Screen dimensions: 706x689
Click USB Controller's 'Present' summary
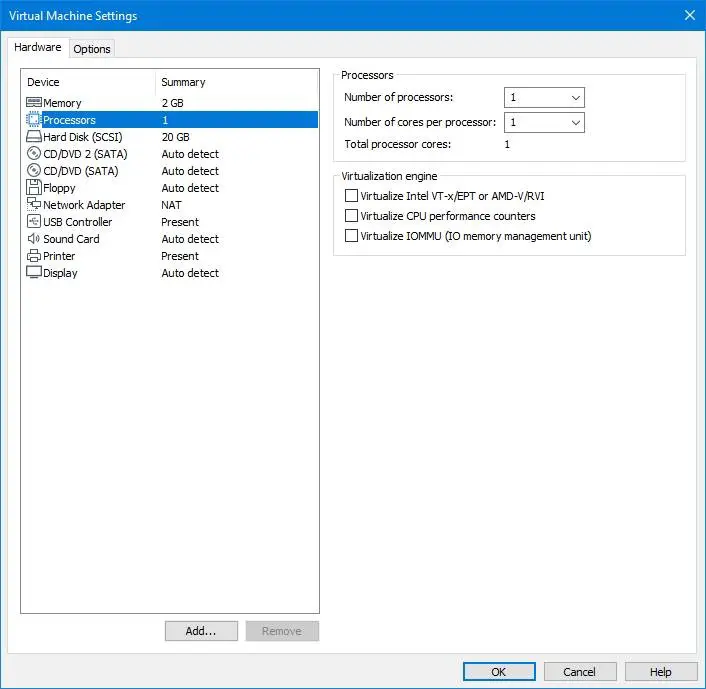point(180,222)
